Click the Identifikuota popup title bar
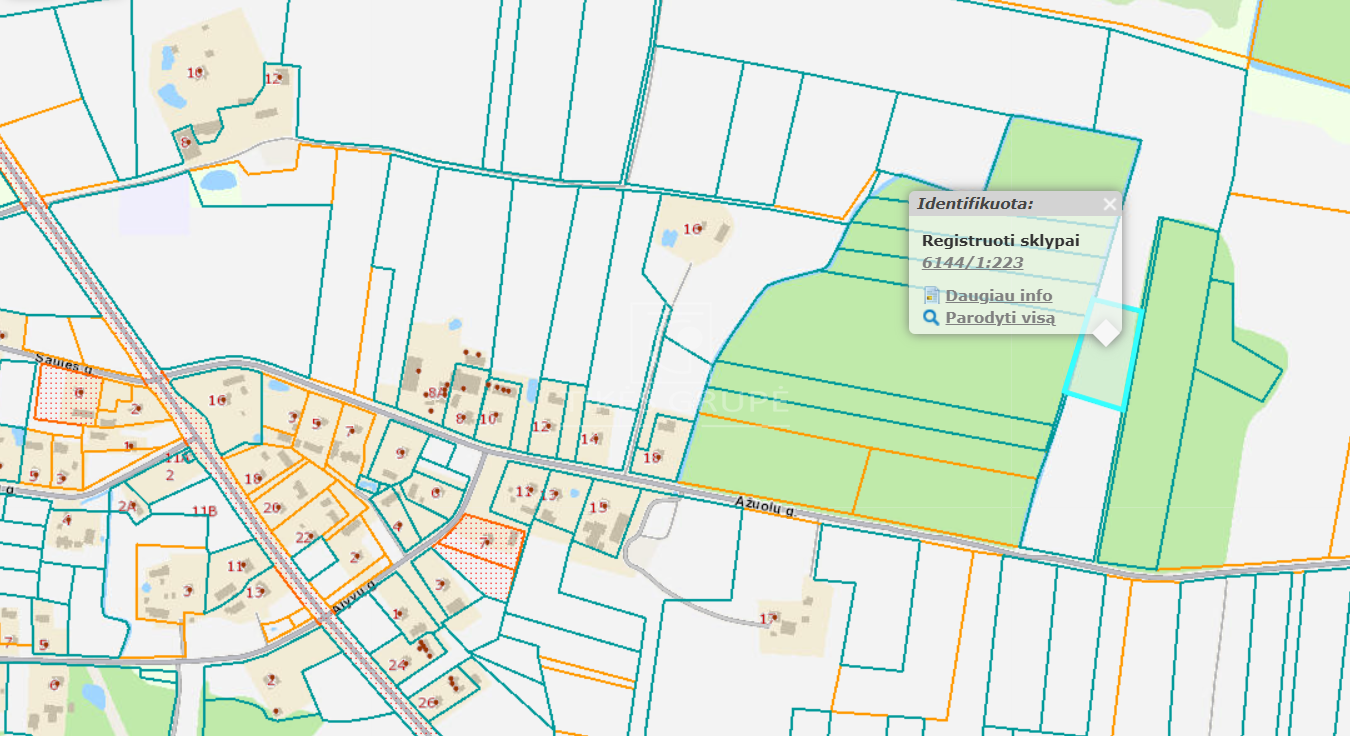 [x=1000, y=204]
